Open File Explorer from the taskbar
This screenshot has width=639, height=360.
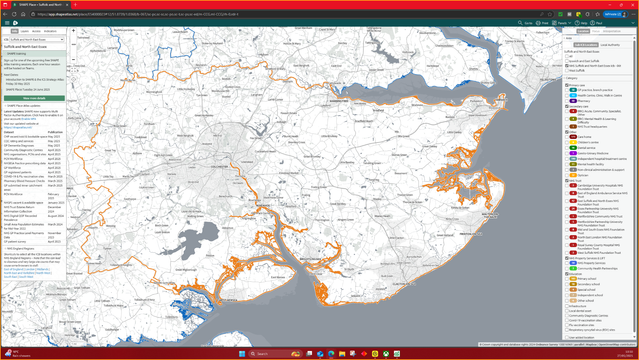pos(342,353)
